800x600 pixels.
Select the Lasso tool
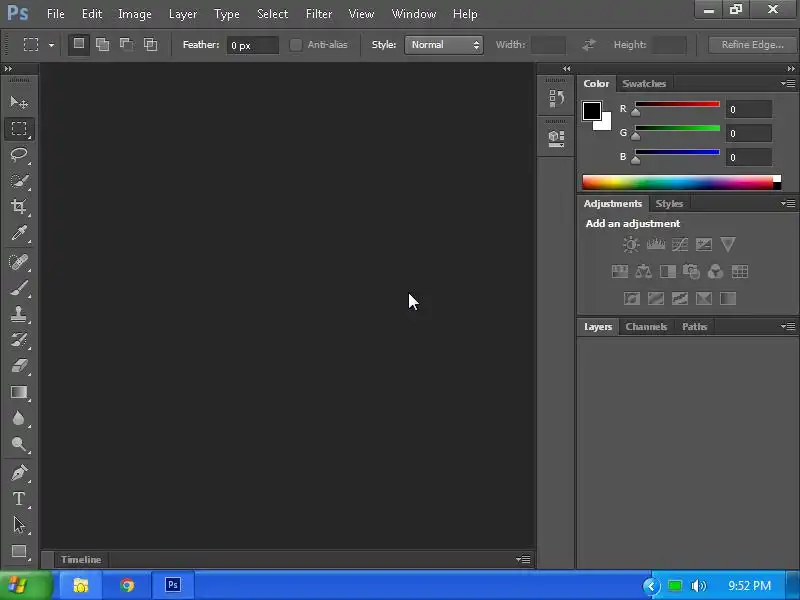(x=19, y=155)
